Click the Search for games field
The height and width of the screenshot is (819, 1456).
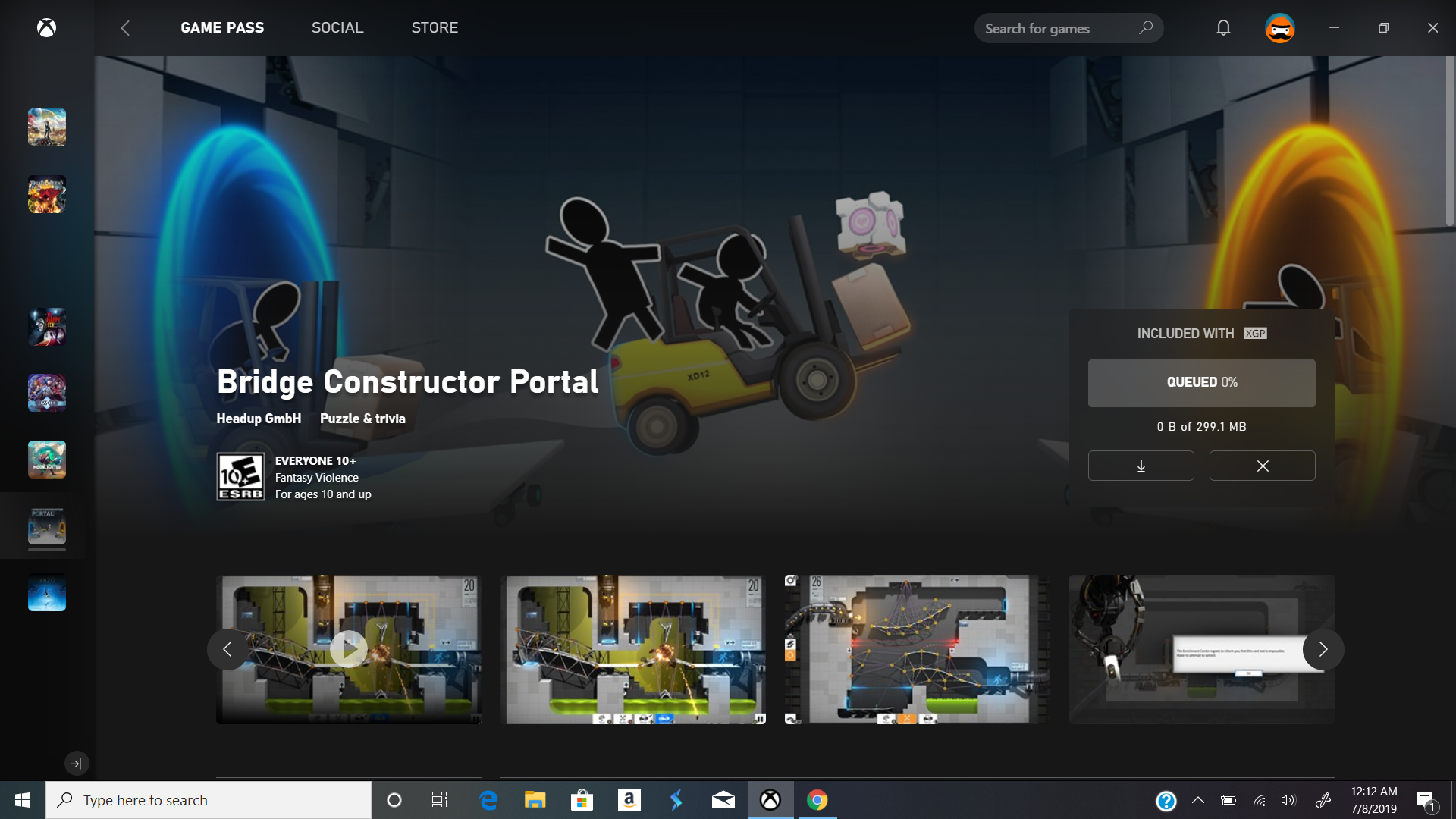coord(1068,28)
